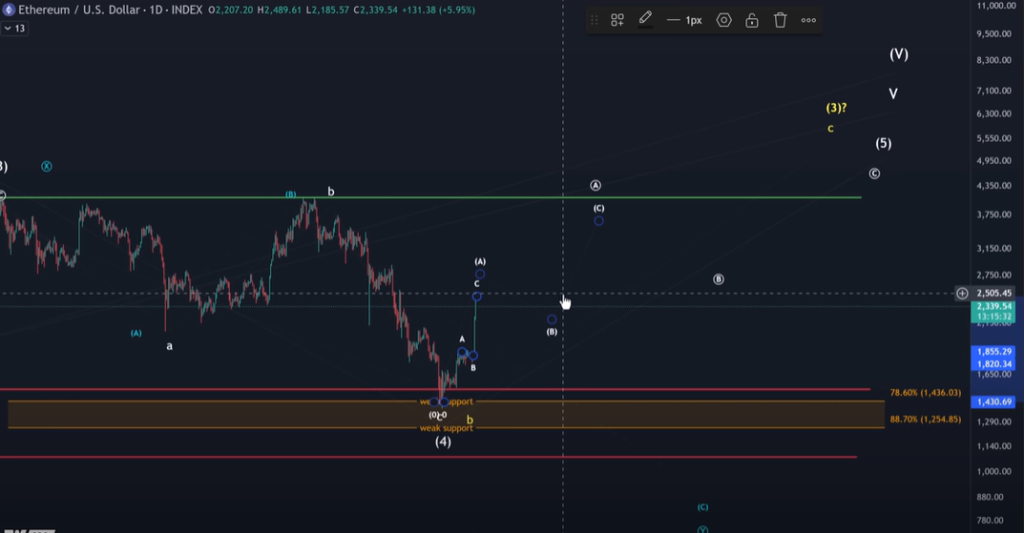Image resolution: width=1024 pixels, height=533 pixels.
Task: Open drawing settings hexagon icon
Action: point(724,20)
